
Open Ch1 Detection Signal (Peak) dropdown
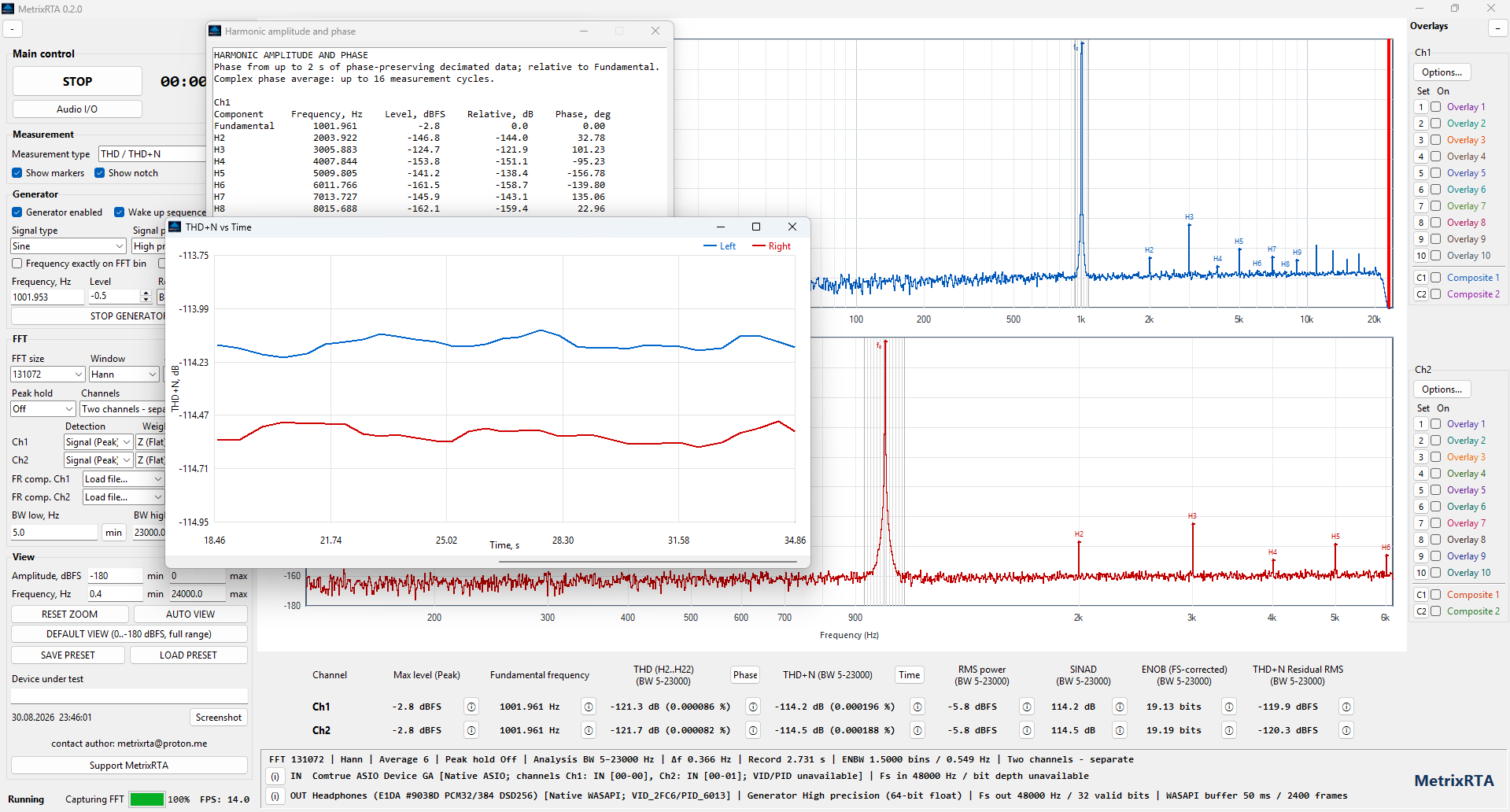[98, 442]
